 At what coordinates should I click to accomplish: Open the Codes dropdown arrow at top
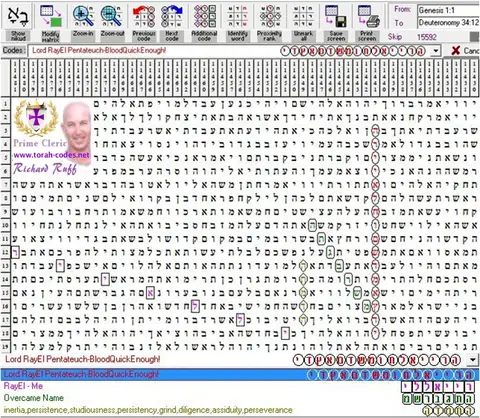435,51
